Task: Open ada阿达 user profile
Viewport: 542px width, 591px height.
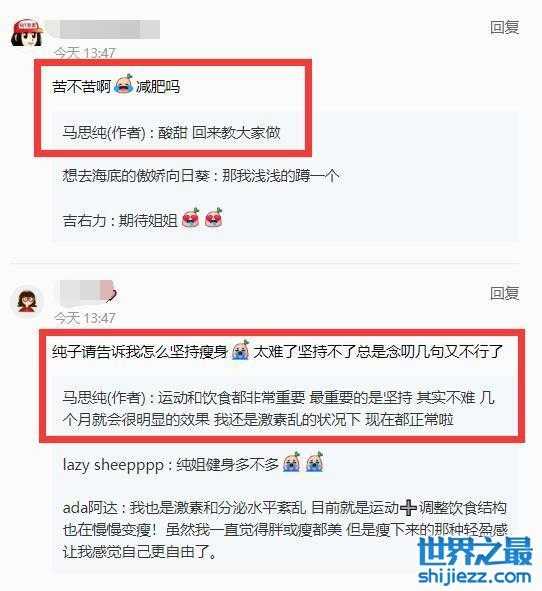Action: pyautogui.click(x=90, y=508)
